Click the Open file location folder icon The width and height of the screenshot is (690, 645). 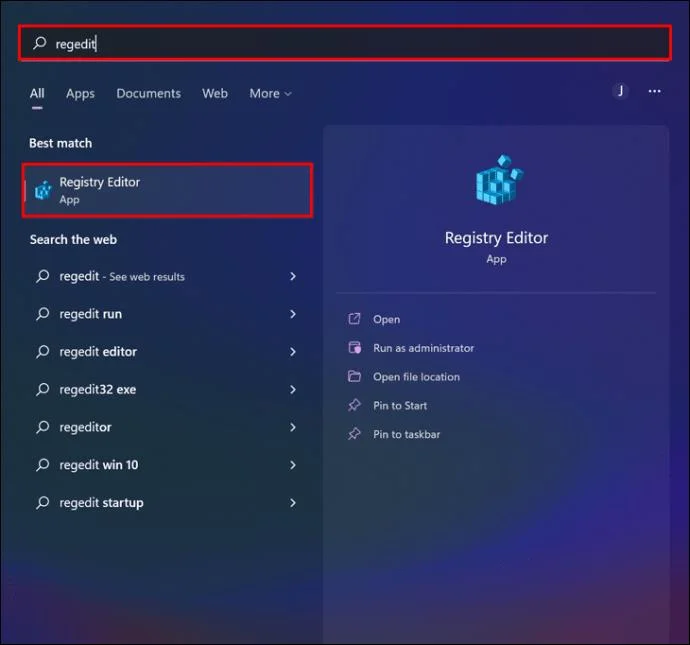pos(354,377)
